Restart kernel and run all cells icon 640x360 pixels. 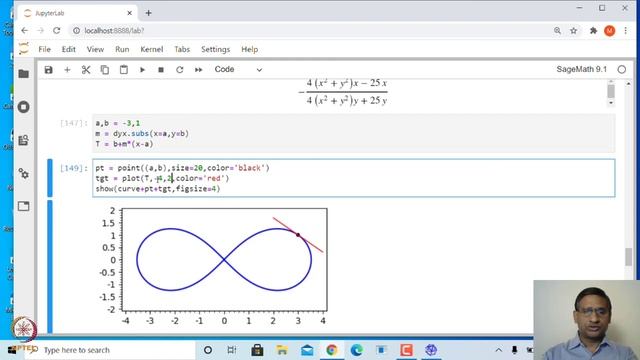pyautogui.click(x=198, y=69)
